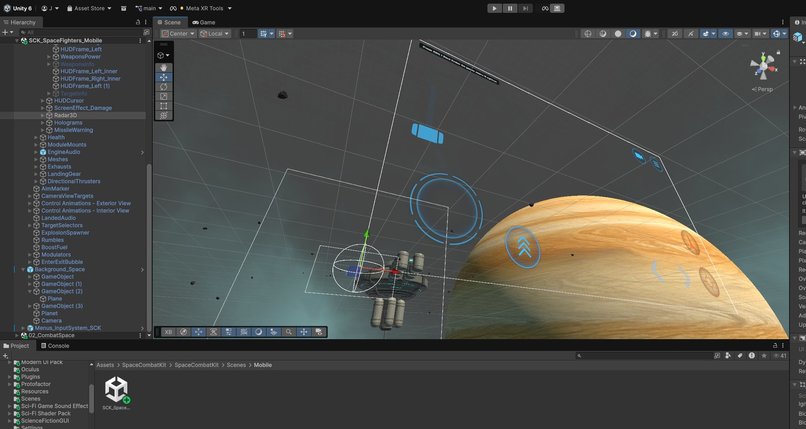Toggle perspective label Persp
This screenshot has height=429, width=806.
[763, 89]
